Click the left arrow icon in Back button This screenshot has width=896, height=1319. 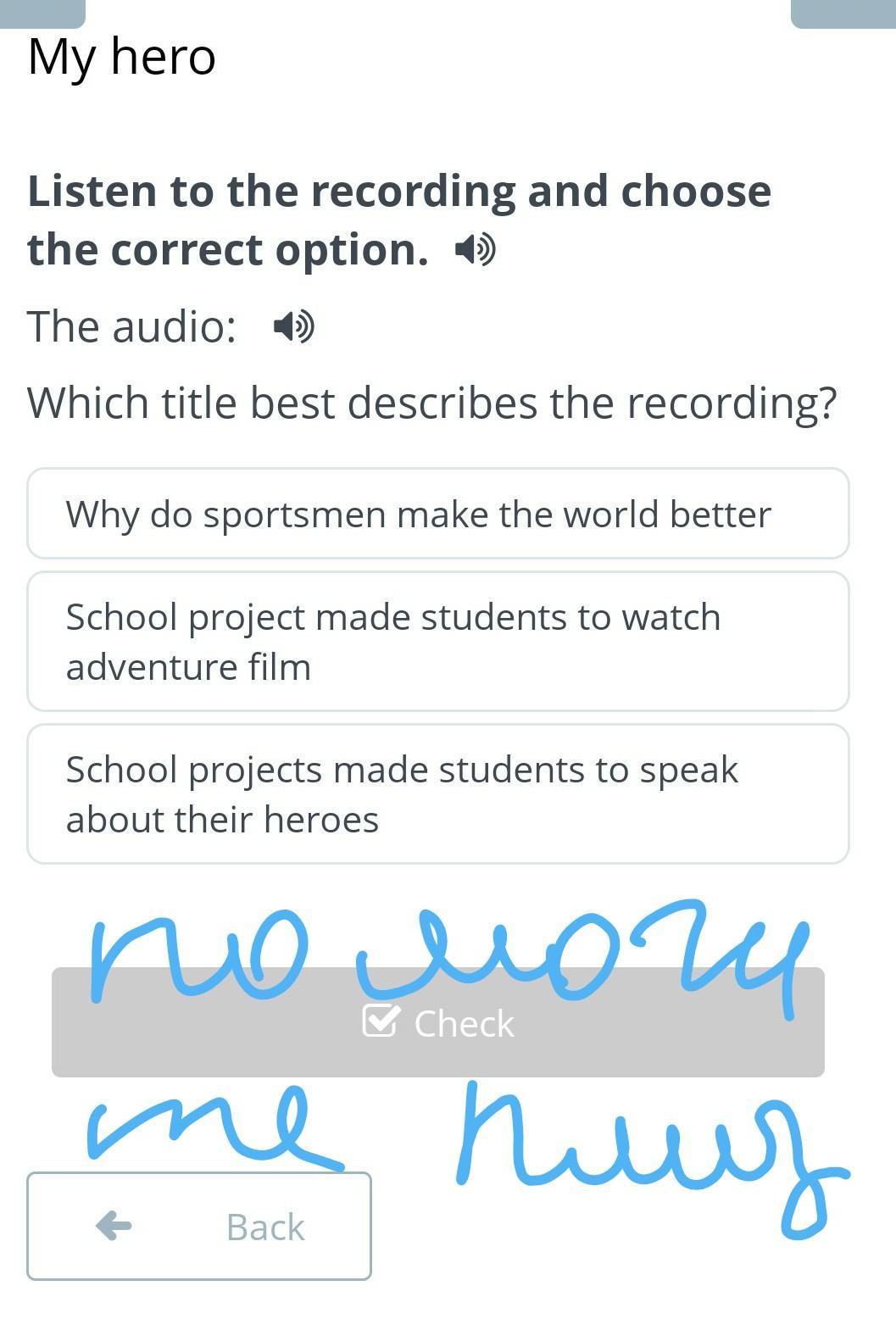tap(114, 1225)
